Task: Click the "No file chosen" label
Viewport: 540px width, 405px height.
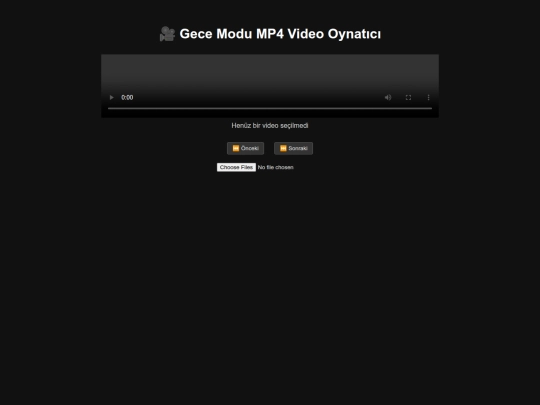Action: click(x=276, y=167)
